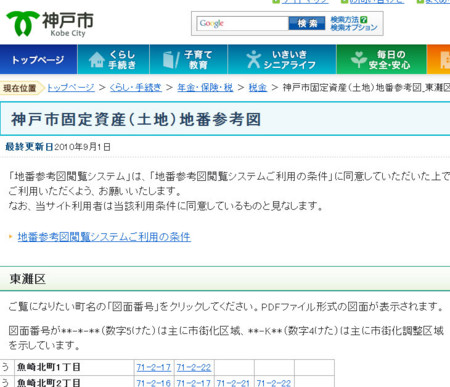
Task: Open map 71-2-16 for 魚崎北町2丁目
Action: point(154,383)
